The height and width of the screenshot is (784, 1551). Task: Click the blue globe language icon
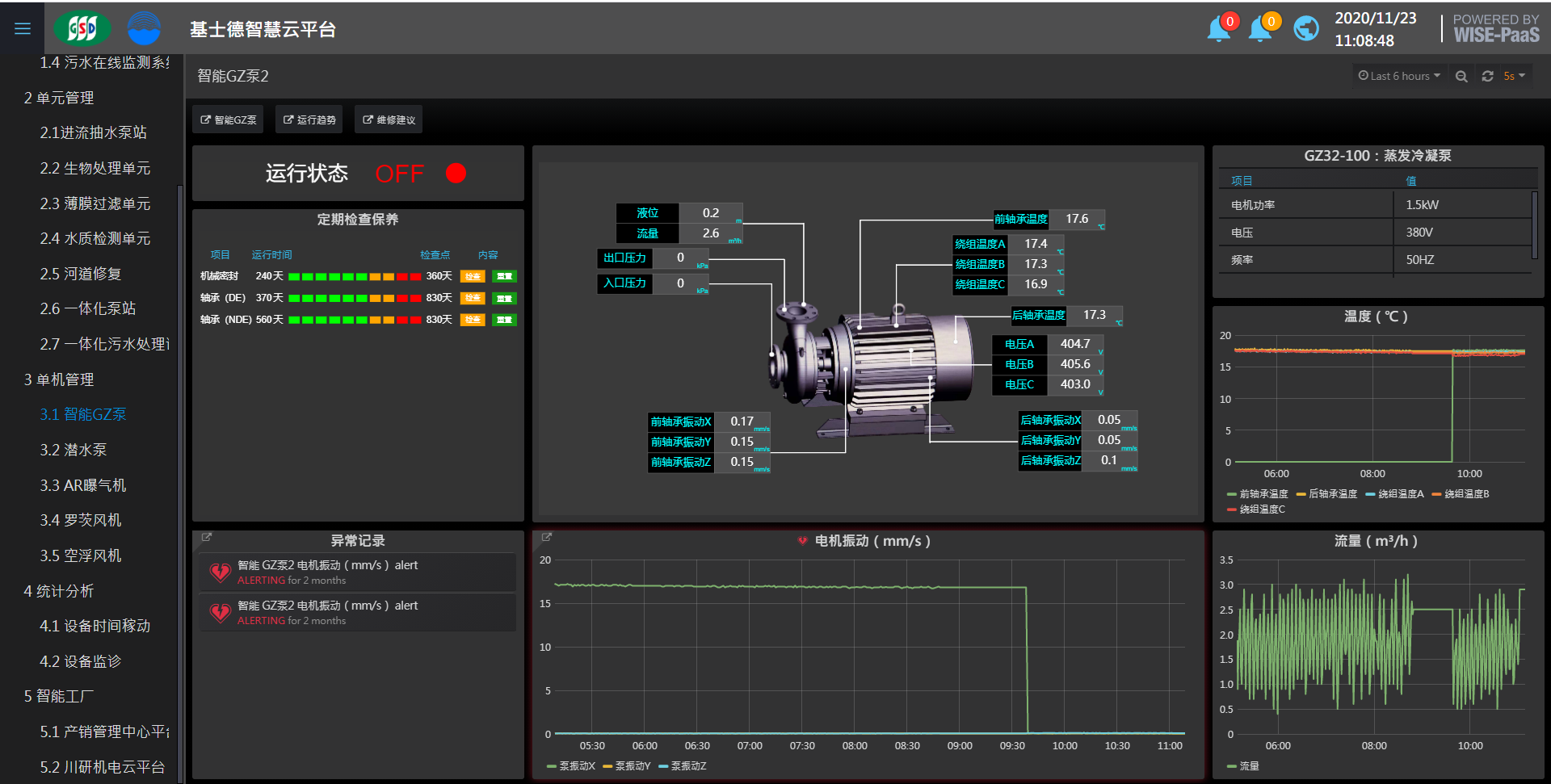click(1305, 29)
